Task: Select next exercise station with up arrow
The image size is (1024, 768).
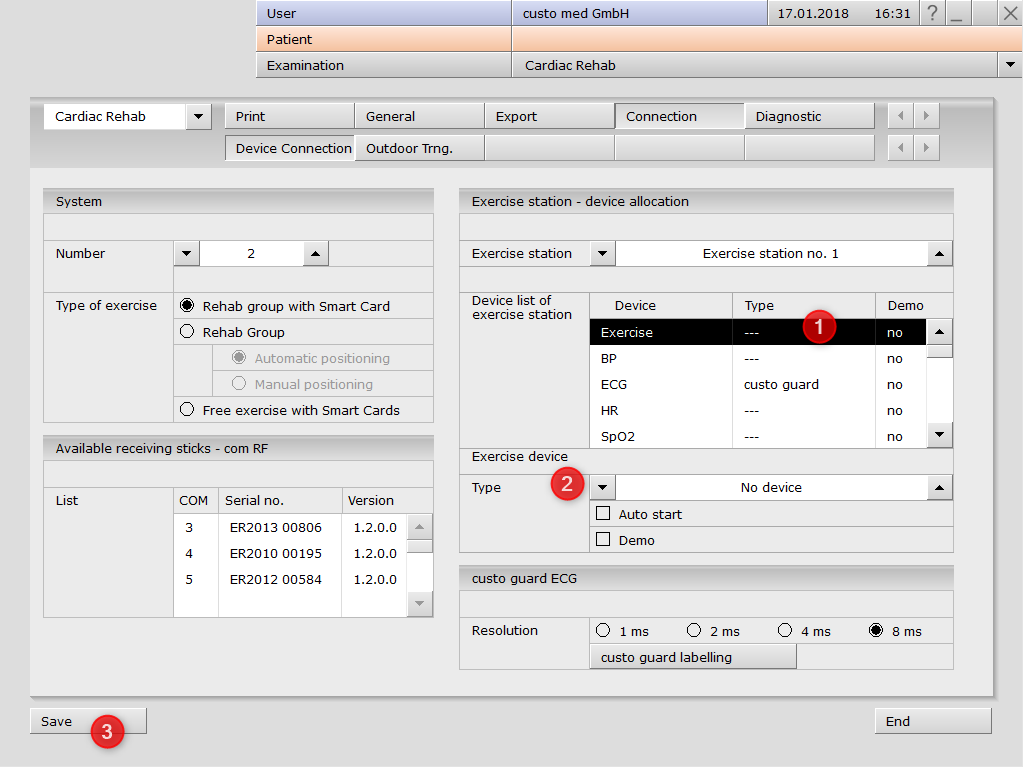Action: point(939,253)
